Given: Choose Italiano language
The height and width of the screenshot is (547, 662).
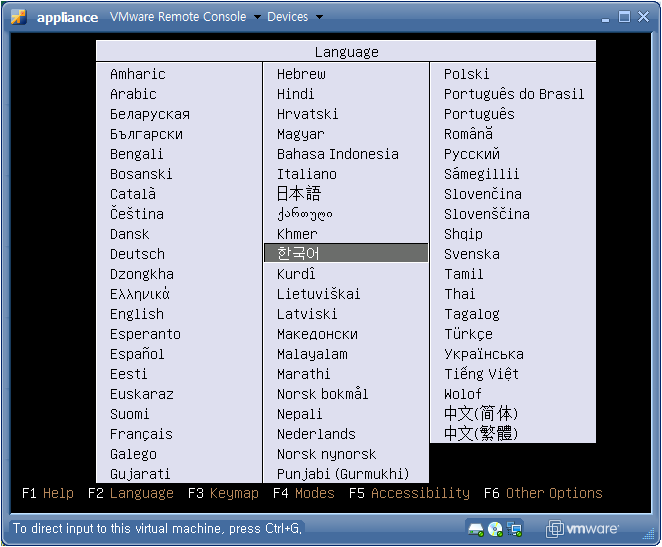Looking at the screenshot, I should click(x=307, y=174).
